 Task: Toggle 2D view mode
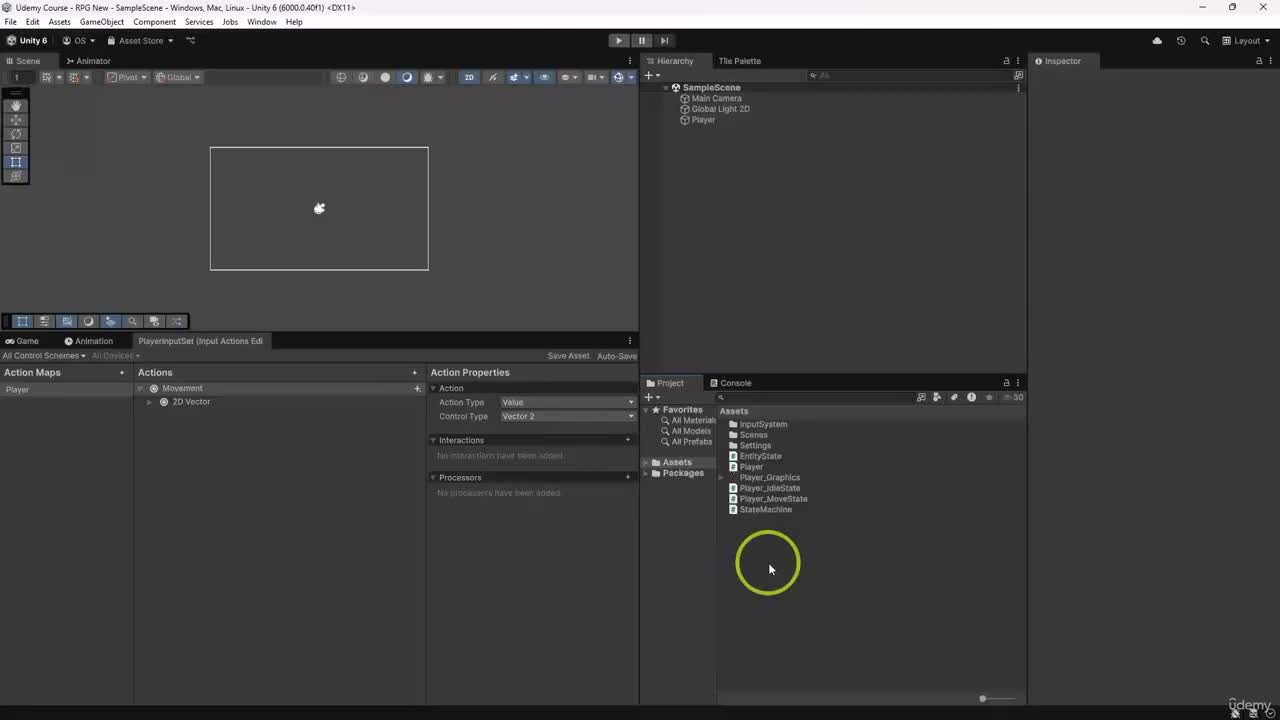pyautogui.click(x=469, y=77)
